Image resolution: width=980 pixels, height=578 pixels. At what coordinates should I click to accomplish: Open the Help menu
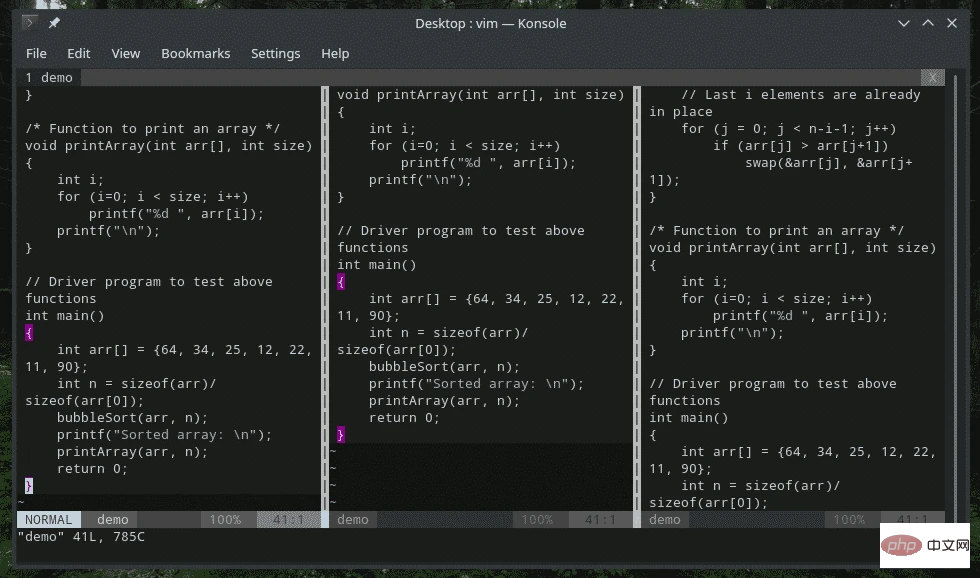point(335,53)
